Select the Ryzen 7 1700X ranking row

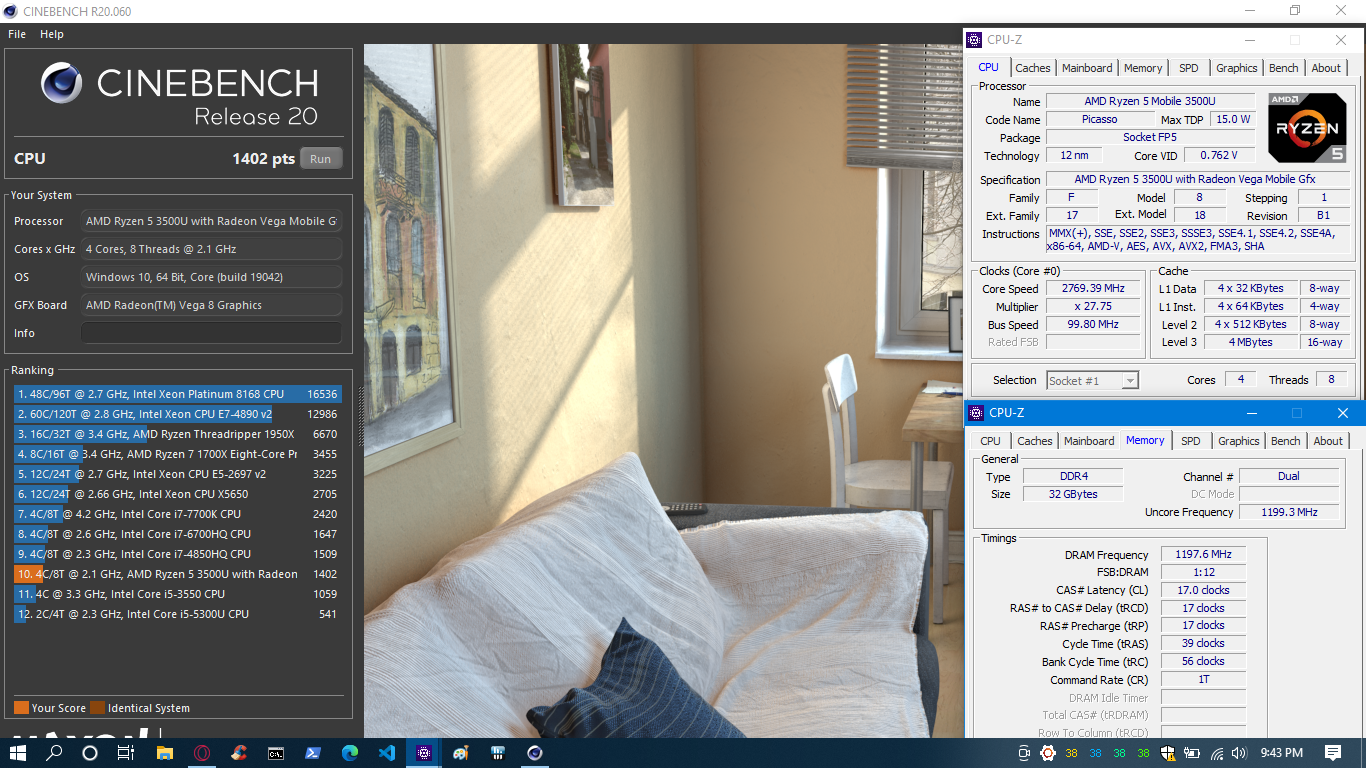177,454
